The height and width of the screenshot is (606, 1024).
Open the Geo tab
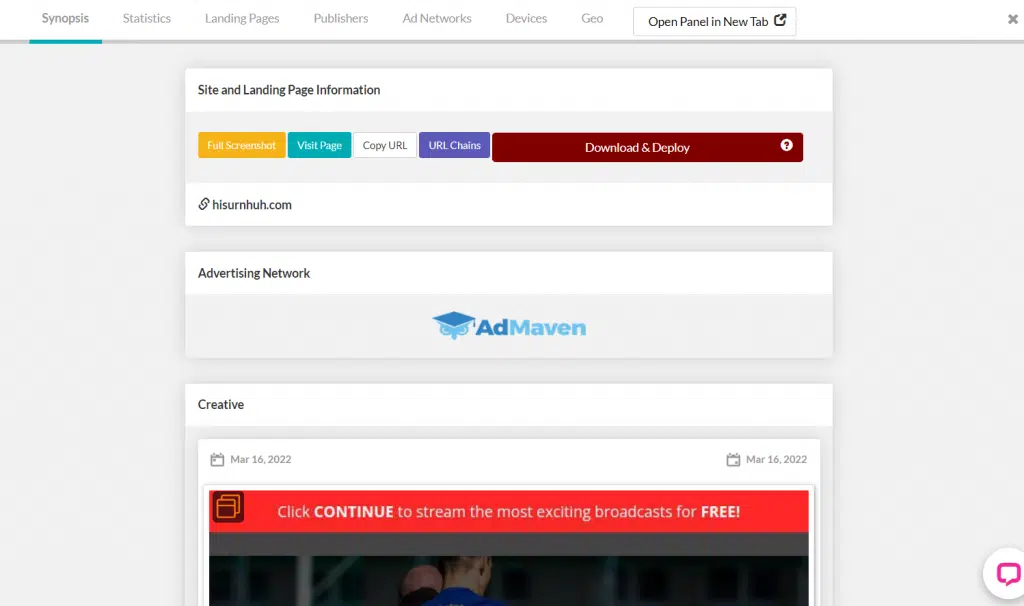pyautogui.click(x=592, y=19)
